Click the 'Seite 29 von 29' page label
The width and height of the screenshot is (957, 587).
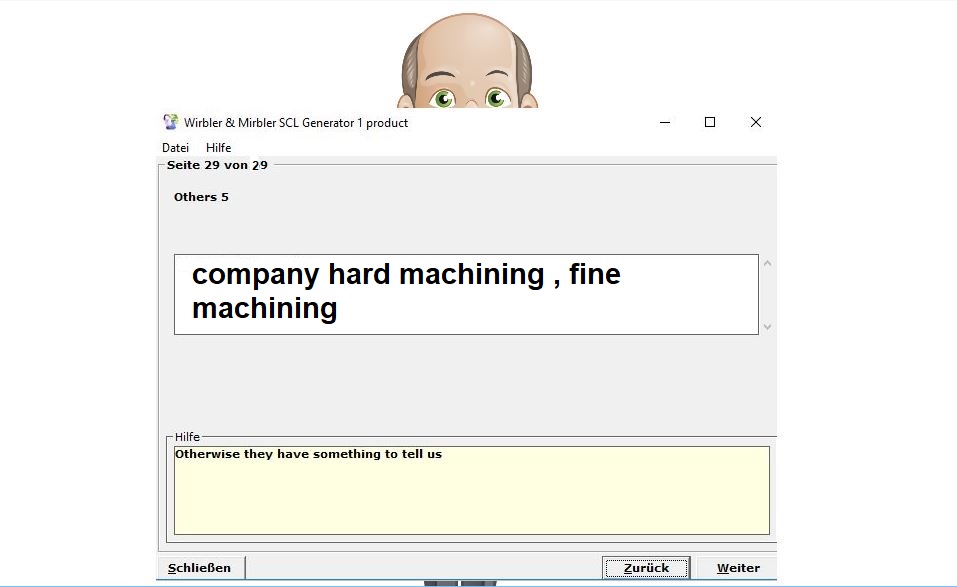point(217,165)
